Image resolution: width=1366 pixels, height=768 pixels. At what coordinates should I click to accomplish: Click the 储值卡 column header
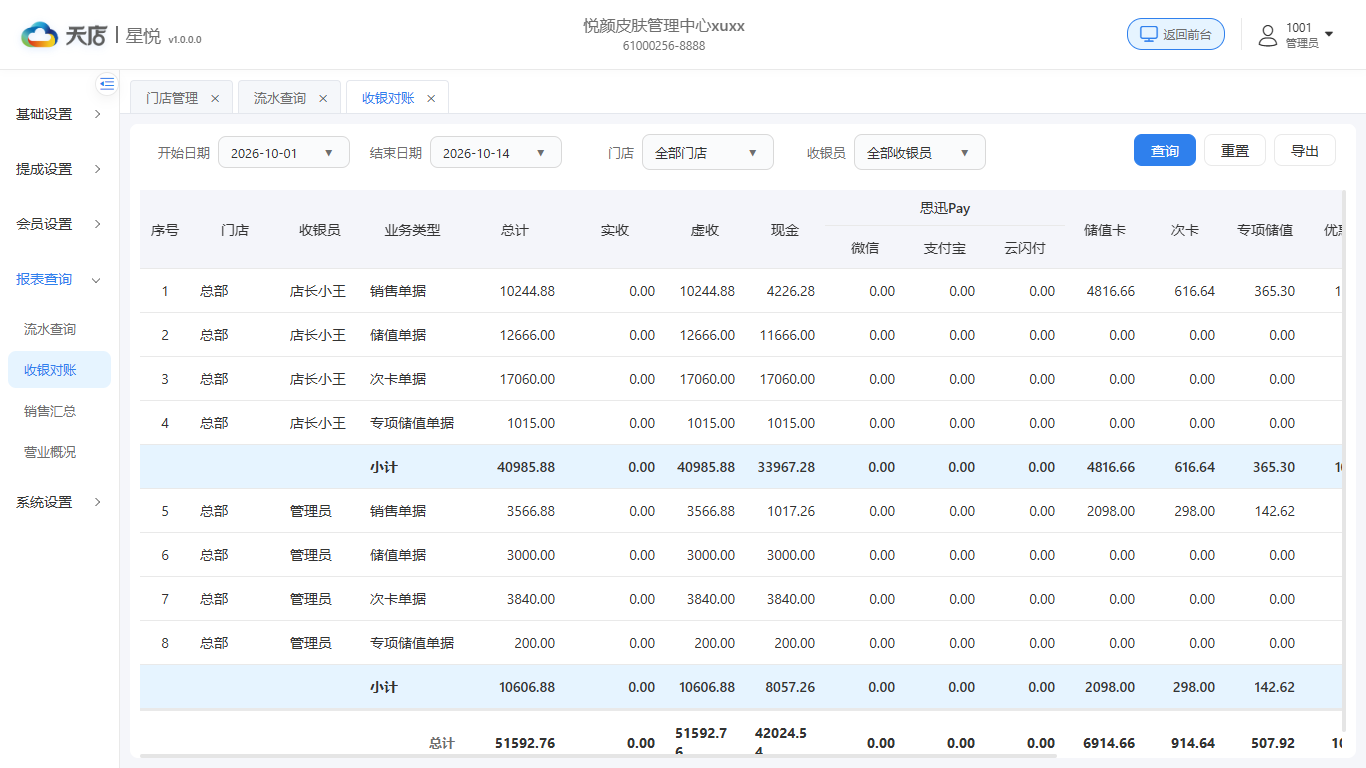[1105, 230]
